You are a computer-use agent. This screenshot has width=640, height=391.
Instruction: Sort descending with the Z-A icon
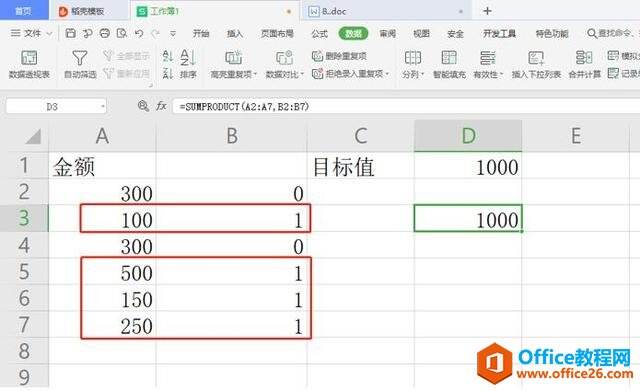[167, 73]
